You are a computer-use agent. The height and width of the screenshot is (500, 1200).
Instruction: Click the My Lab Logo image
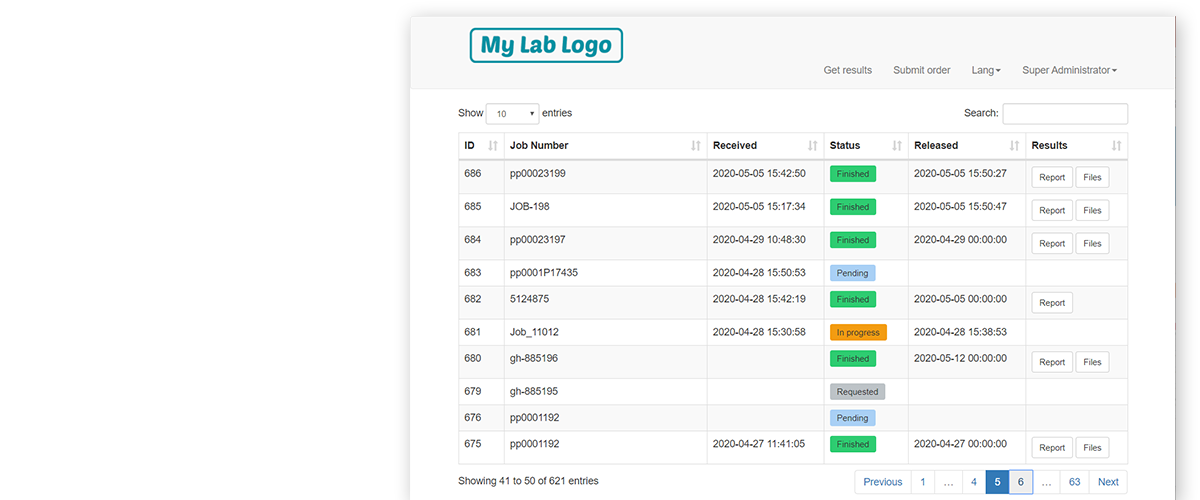[x=546, y=45]
